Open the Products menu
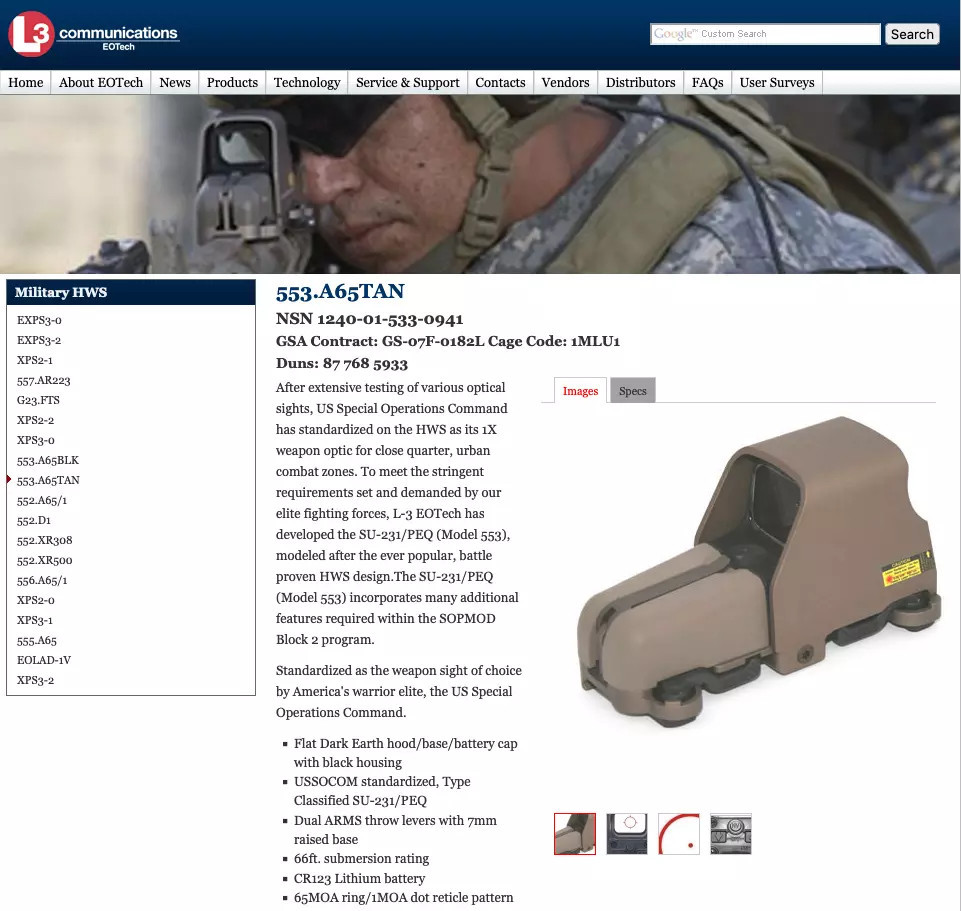The height and width of the screenshot is (911, 961). point(232,83)
